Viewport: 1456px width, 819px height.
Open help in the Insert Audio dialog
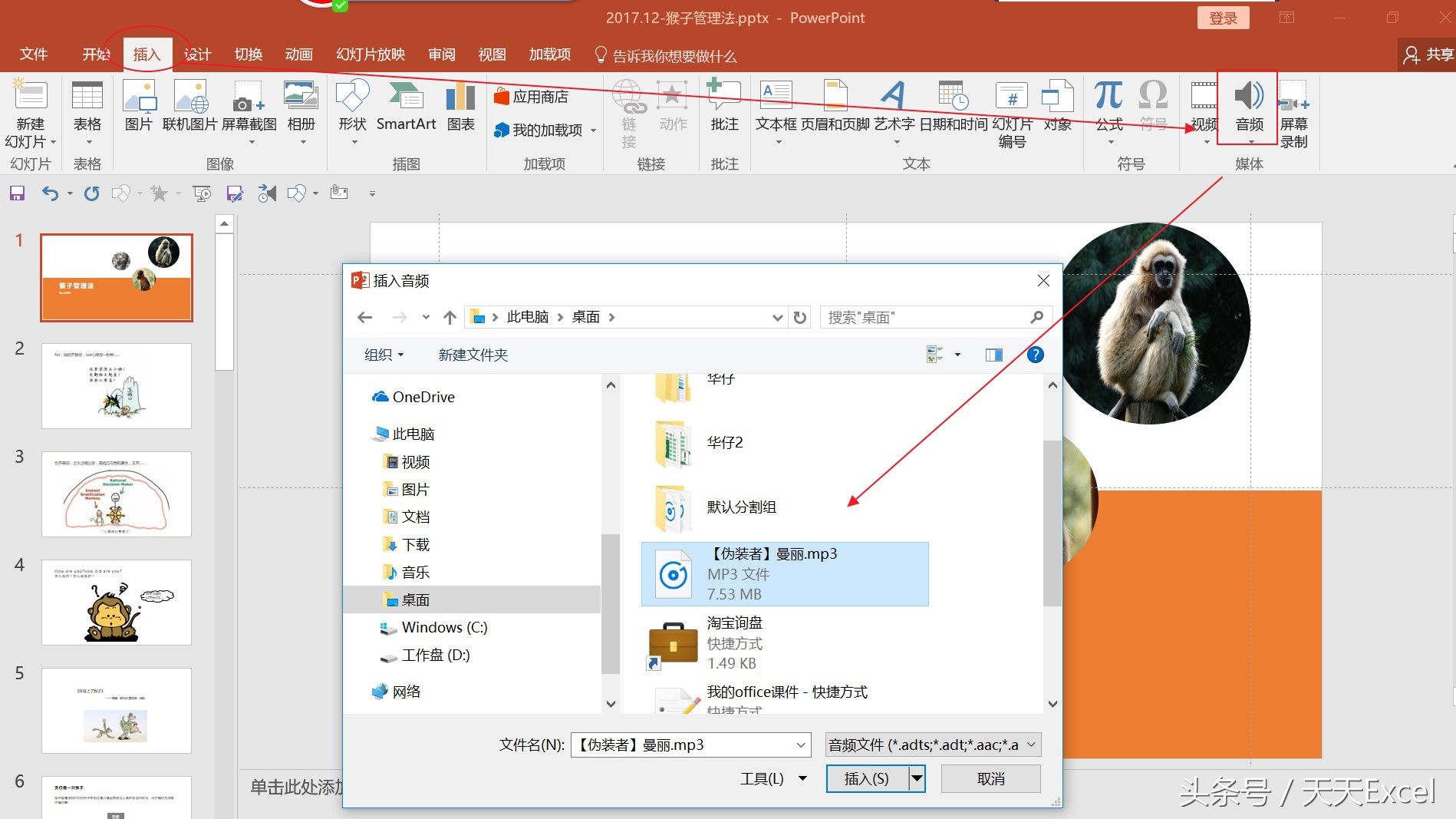tap(1035, 355)
